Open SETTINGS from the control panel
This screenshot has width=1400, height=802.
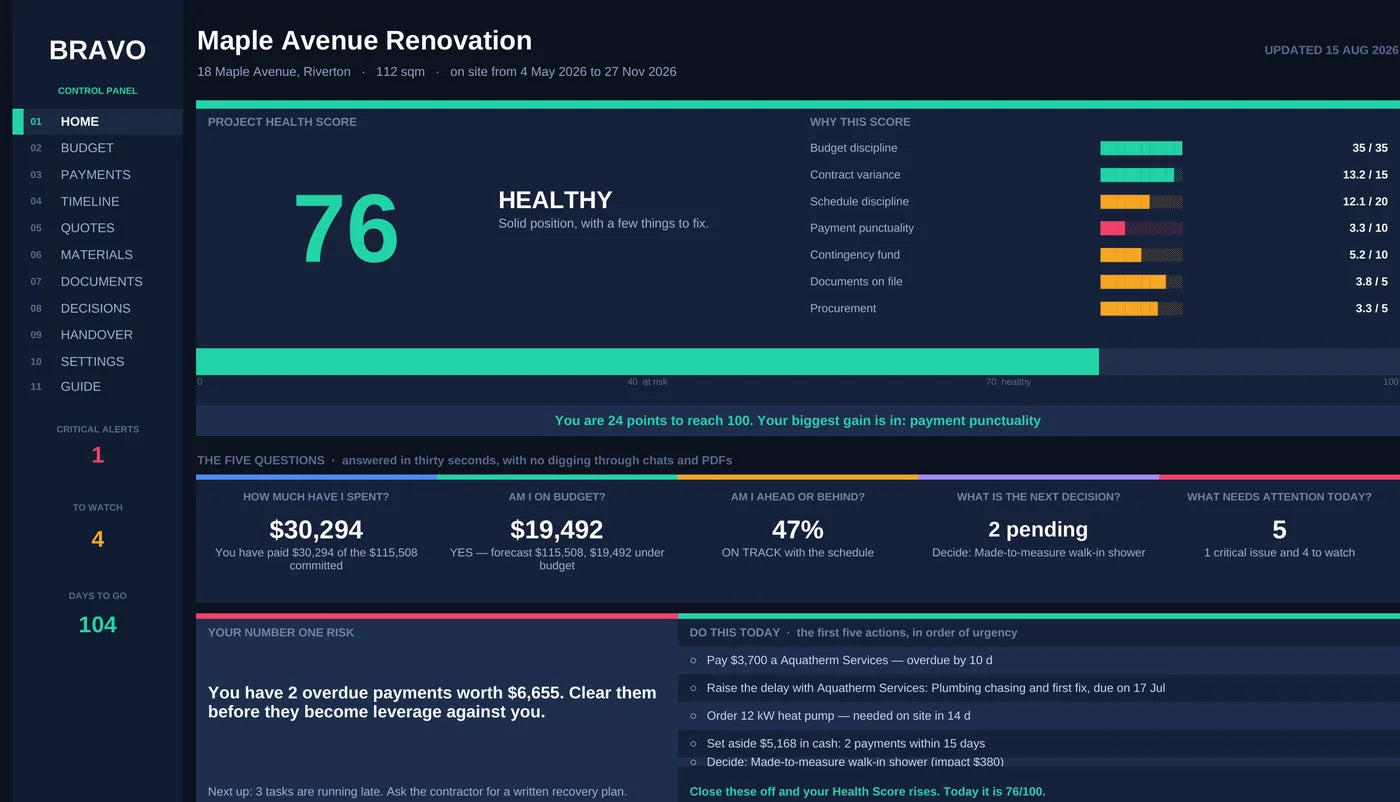coord(97,362)
